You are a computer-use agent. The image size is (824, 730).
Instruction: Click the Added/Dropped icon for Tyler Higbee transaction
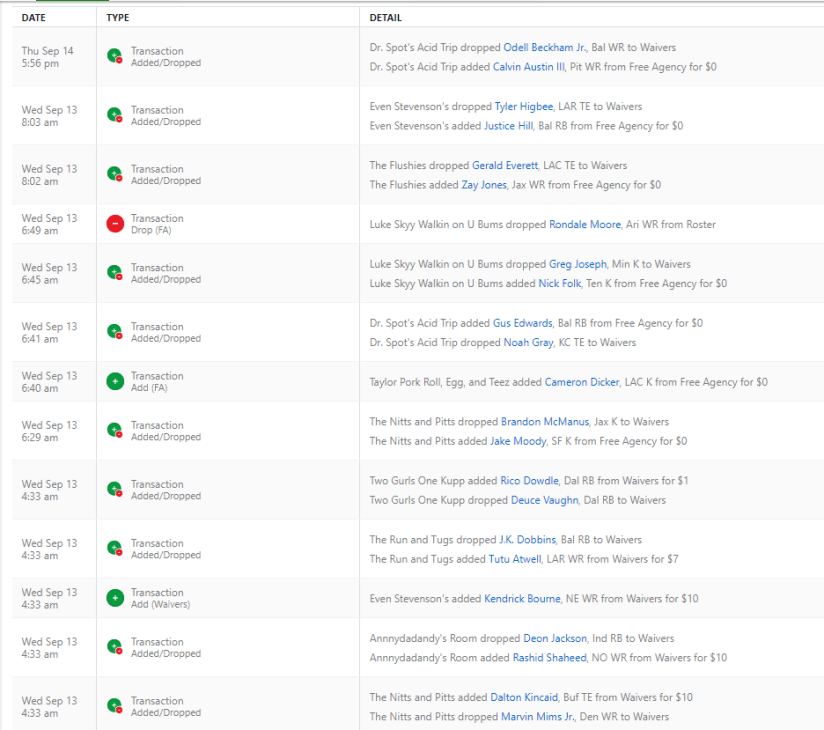click(115, 116)
